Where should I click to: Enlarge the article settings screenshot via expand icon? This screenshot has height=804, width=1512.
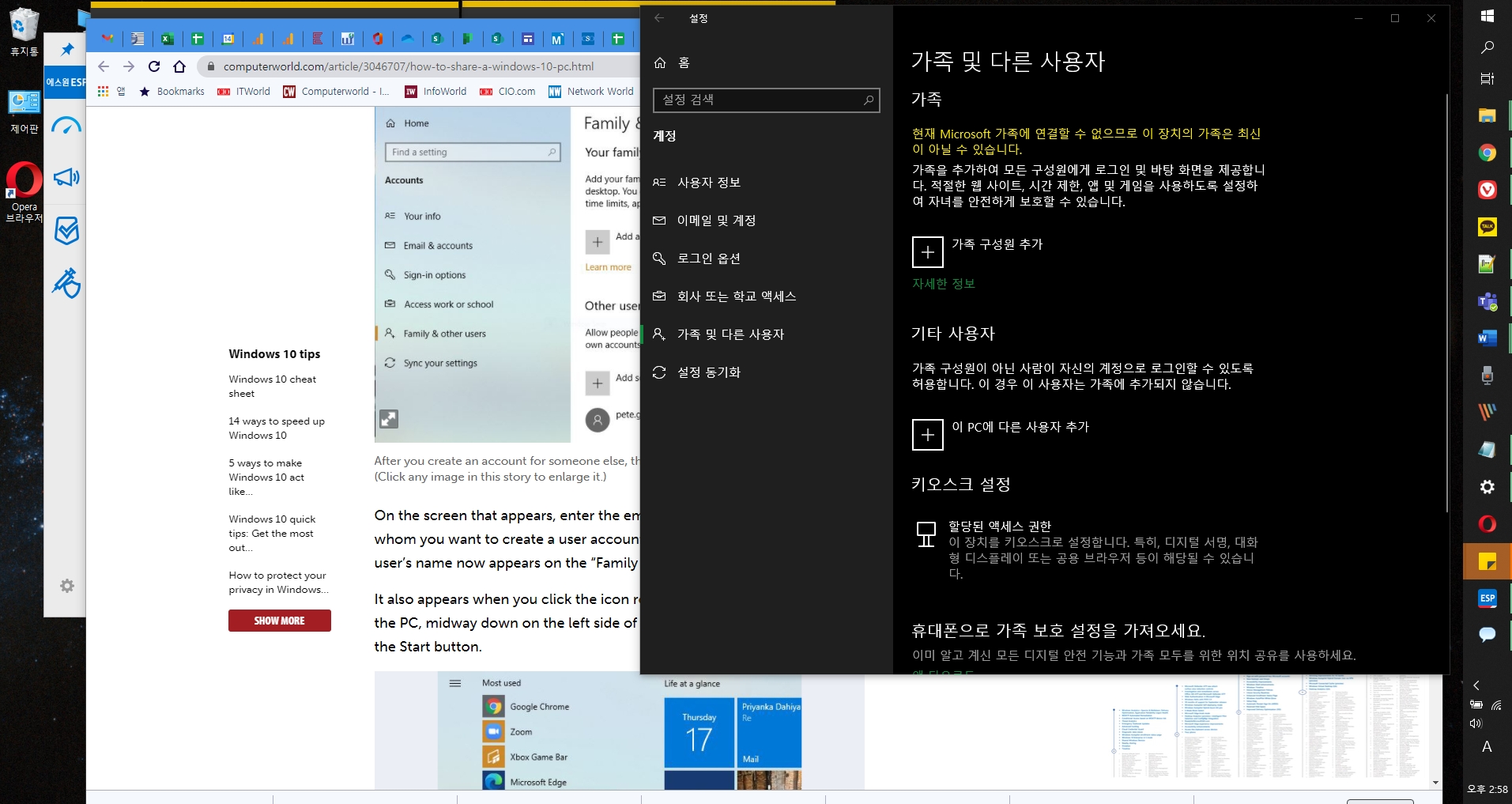(389, 419)
